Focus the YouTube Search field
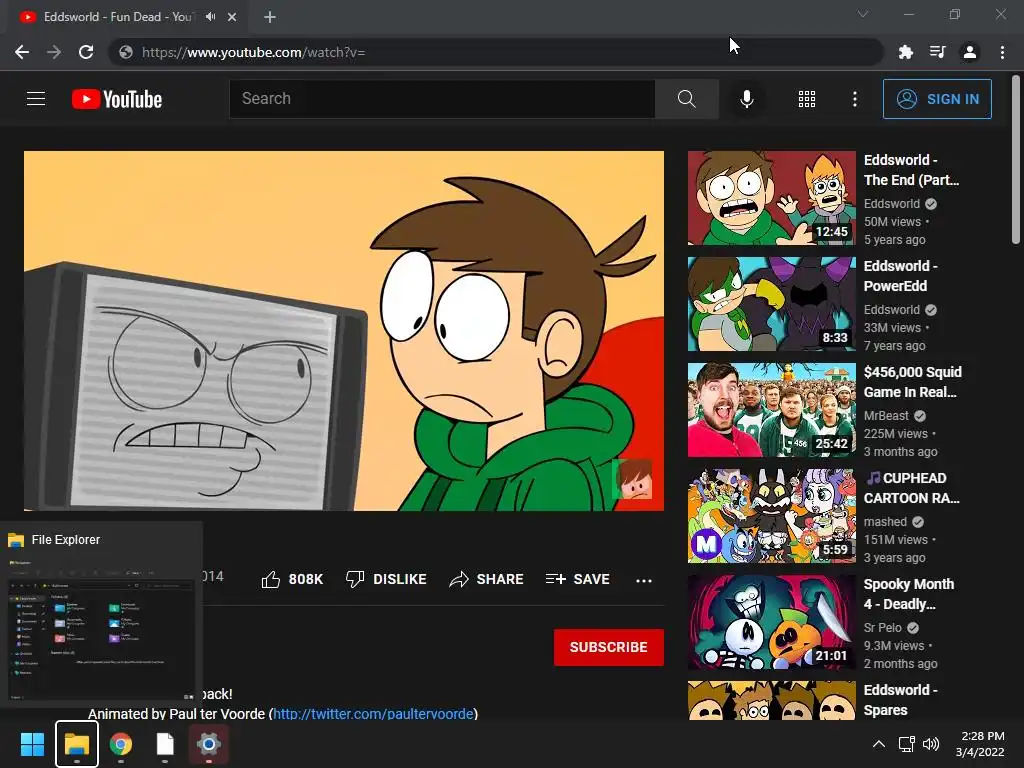The image size is (1024, 768). pyautogui.click(x=442, y=99)
